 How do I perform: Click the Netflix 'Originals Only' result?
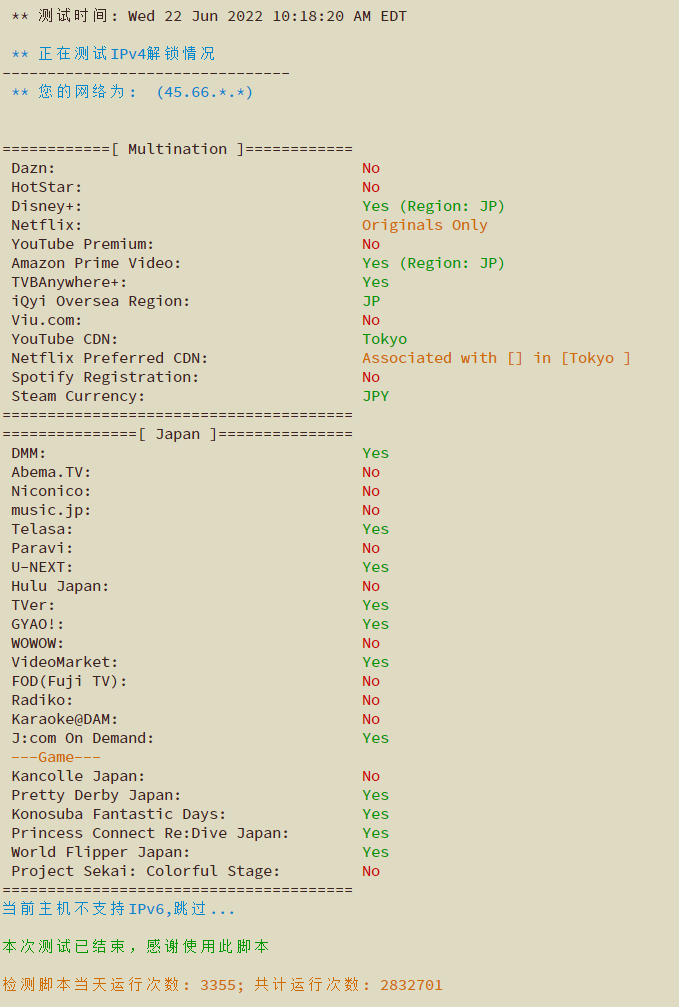coord(425,225)
